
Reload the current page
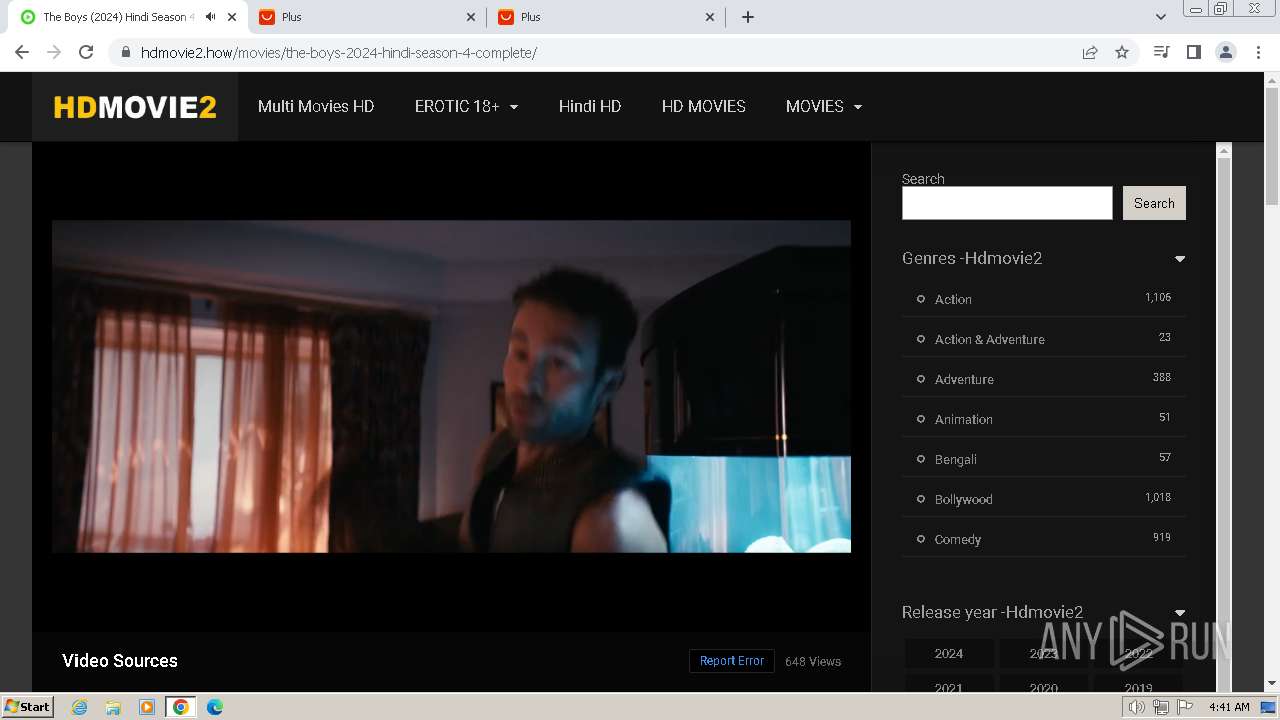point(86,52)
